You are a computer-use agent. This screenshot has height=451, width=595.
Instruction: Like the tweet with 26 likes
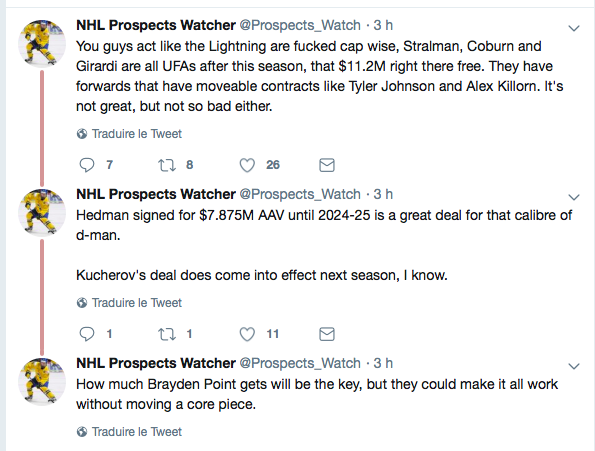pyautogui.click(x=247, y=165)
